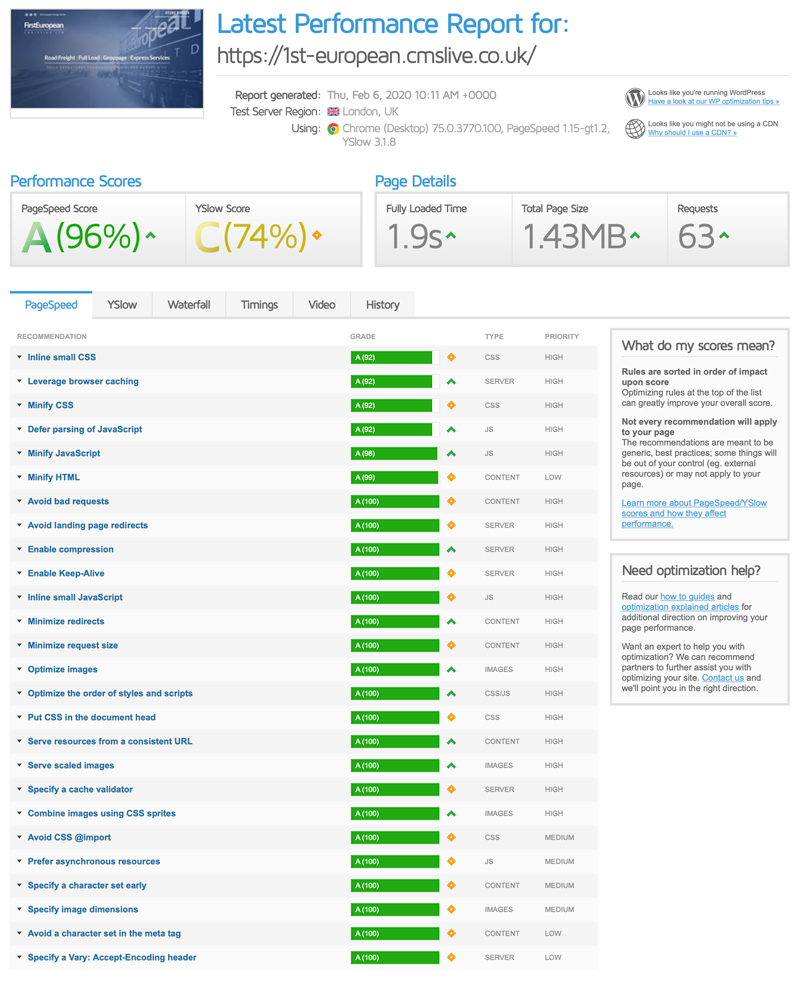Image resolution: width=800 pixels, height=985 pixels.
Task: Click orange diamond in Prefer asynchronous resources row
Action: [x=451, y=861]
